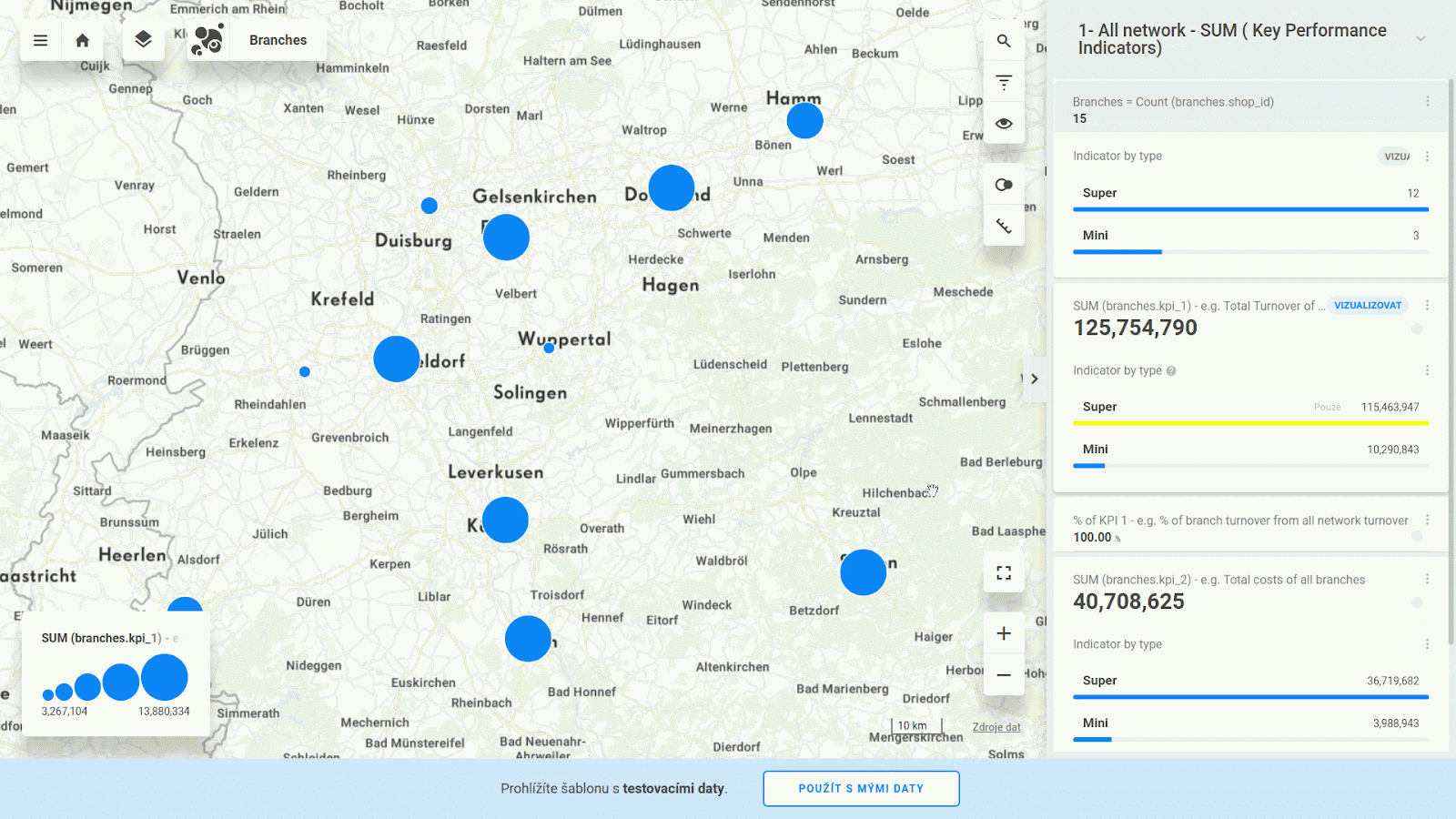Image resolution: width=1456 pixels, height=819 pixels.
Task: Click the blue VIZUALIZOVAT button
Action: [x=1367, y=306]
